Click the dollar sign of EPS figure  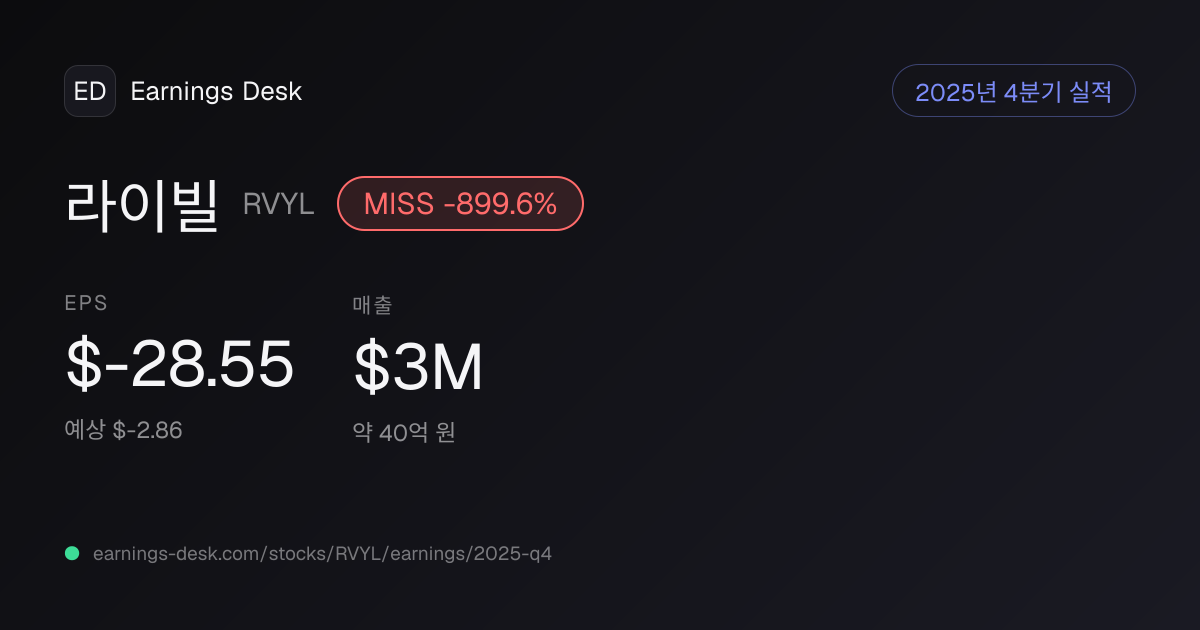click(x=83, y=365)
